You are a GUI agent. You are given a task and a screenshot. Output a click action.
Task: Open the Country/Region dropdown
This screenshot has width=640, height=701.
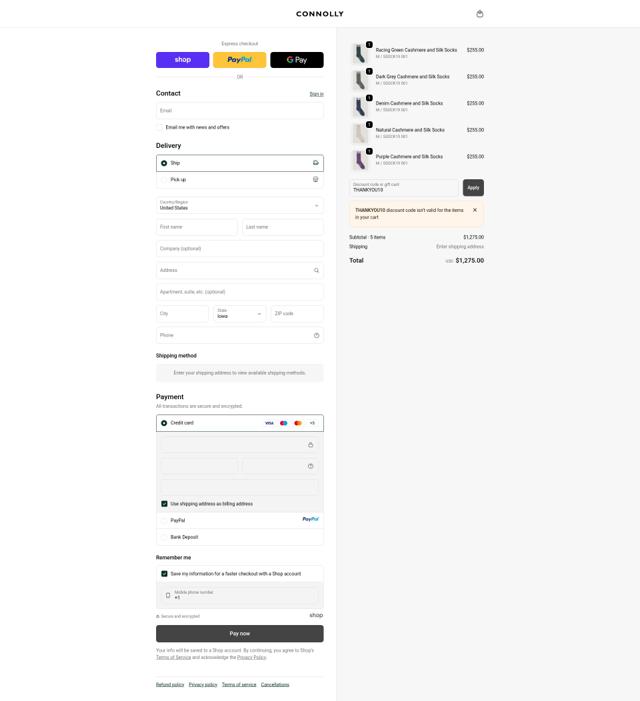pos(240,205)
